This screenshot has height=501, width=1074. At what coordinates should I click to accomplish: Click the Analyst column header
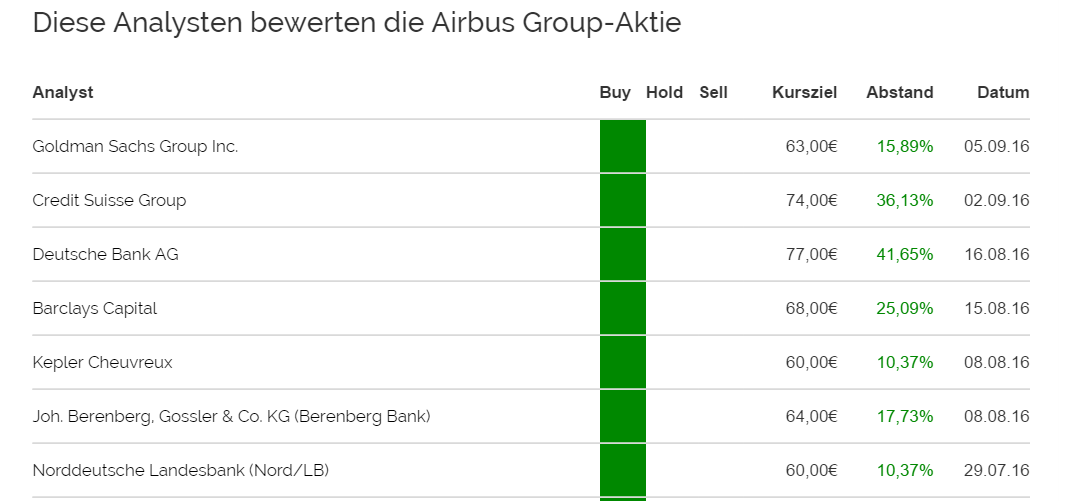click(x=63, y=93)
